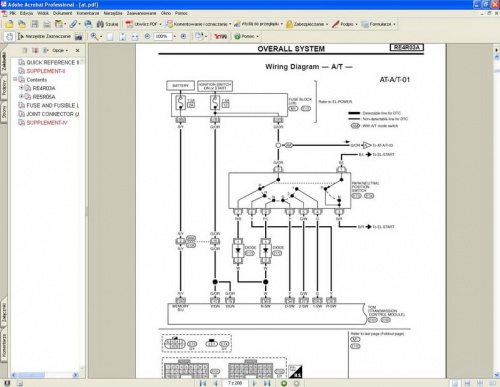Click the Print icon in toolbar
This screenshot has width=500, height=387.
pyautogui.click(x=47, y=24)
